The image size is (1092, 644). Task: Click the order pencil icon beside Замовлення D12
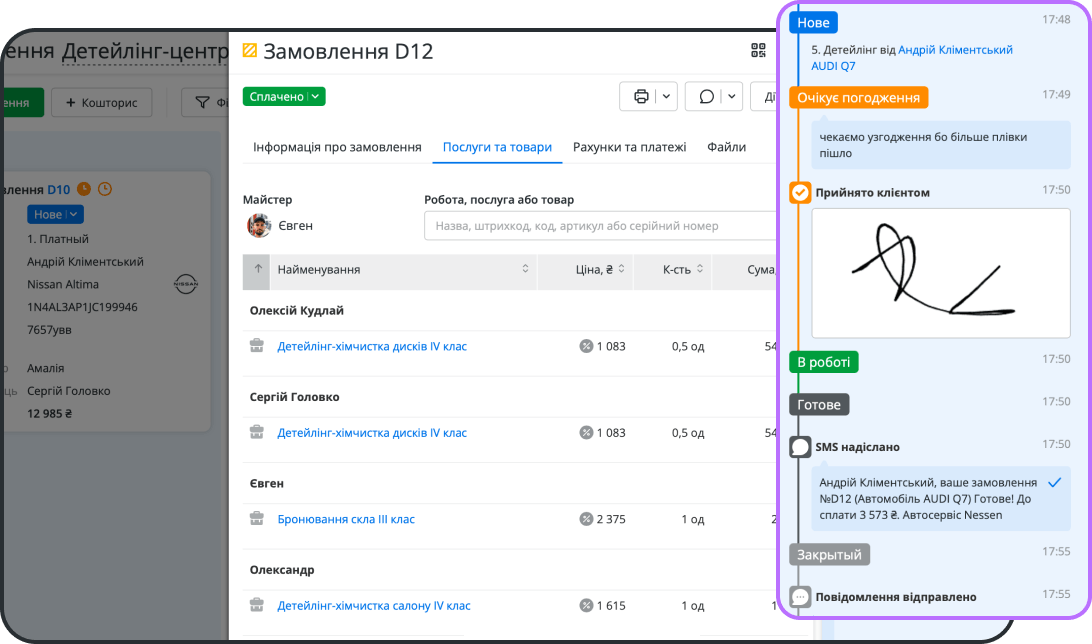pos(249,50)
